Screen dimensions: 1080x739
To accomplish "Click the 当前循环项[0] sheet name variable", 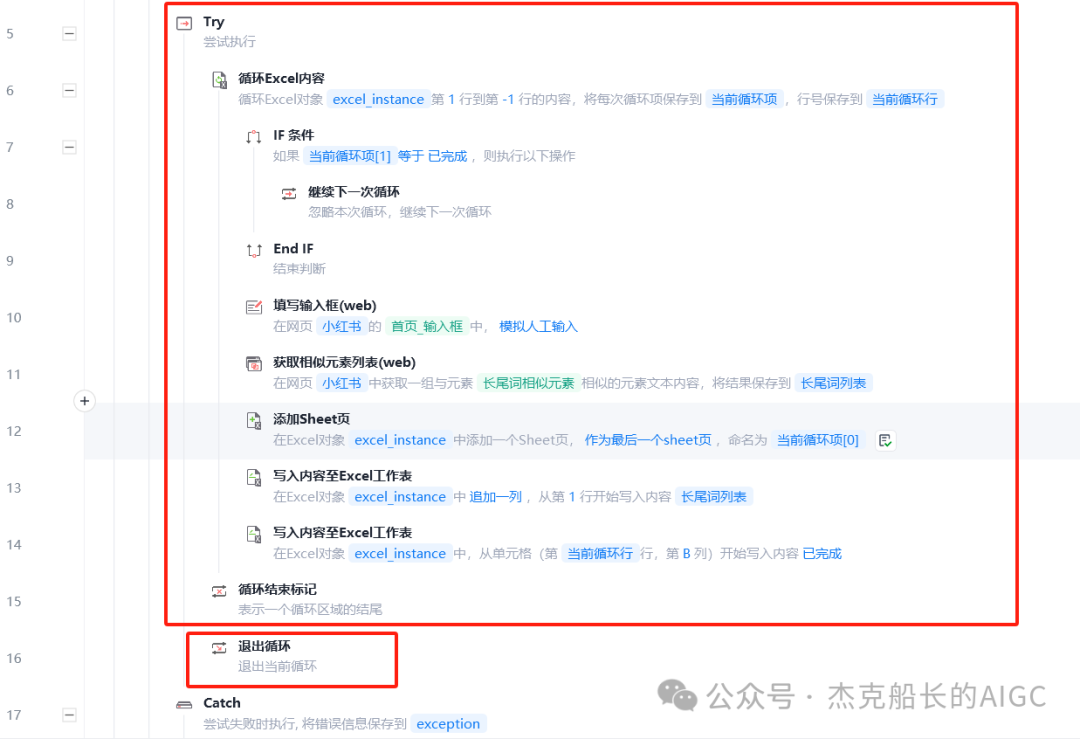I will pos(818,440).
